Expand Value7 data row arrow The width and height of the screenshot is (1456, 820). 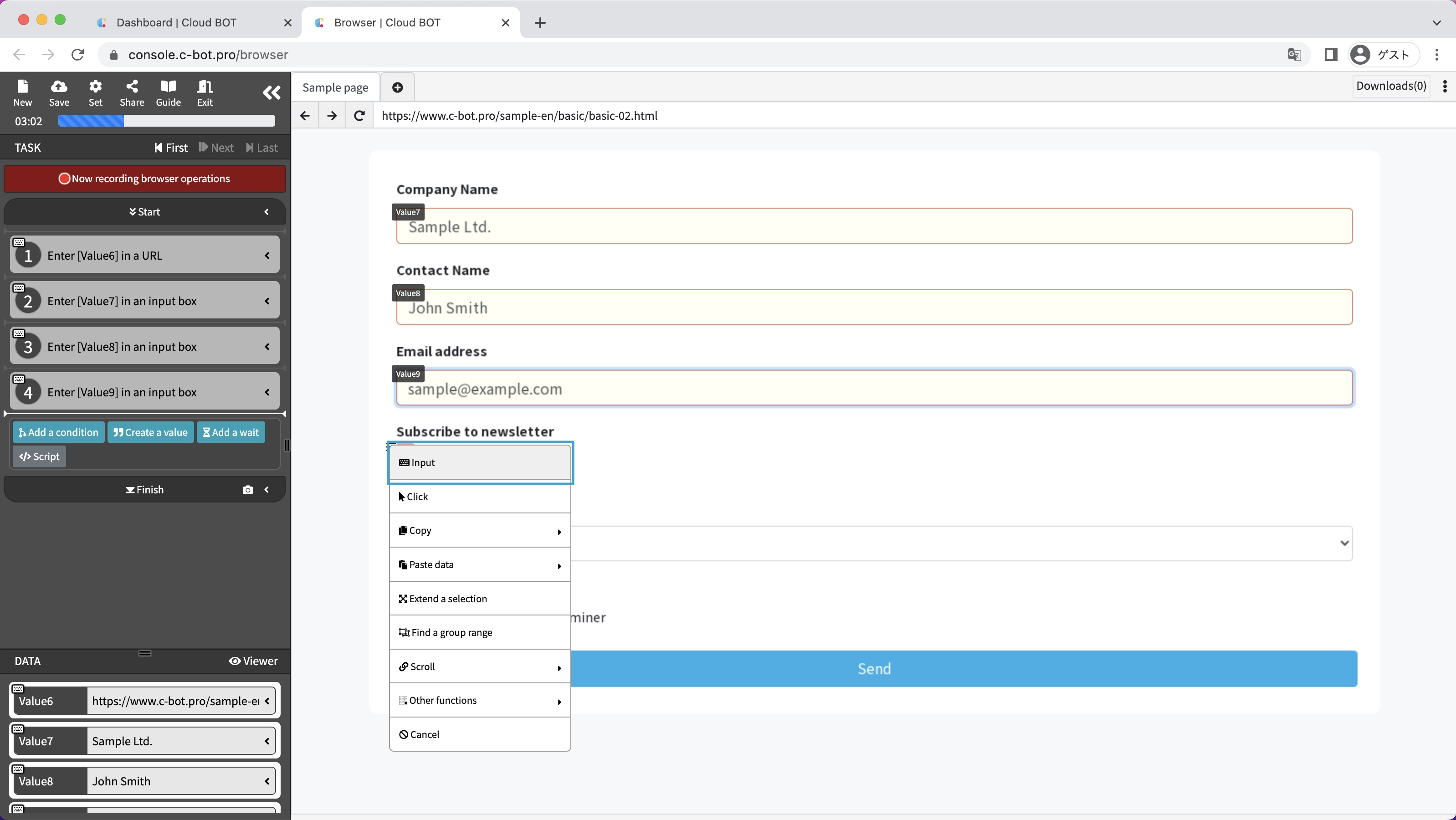[267, 742]
